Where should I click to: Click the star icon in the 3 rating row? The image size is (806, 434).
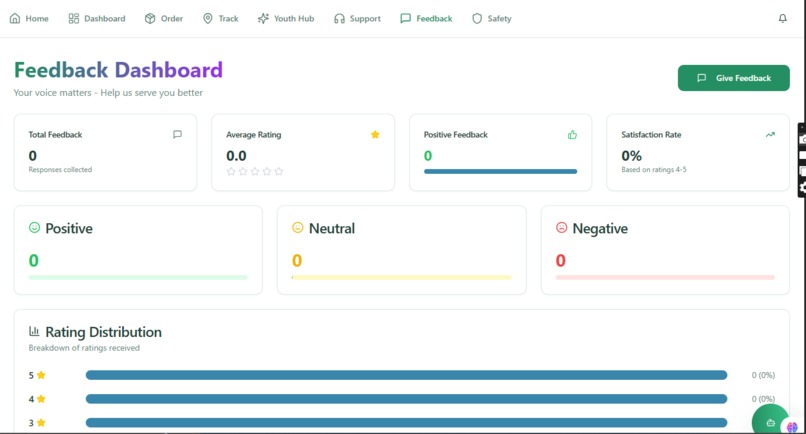41,423
